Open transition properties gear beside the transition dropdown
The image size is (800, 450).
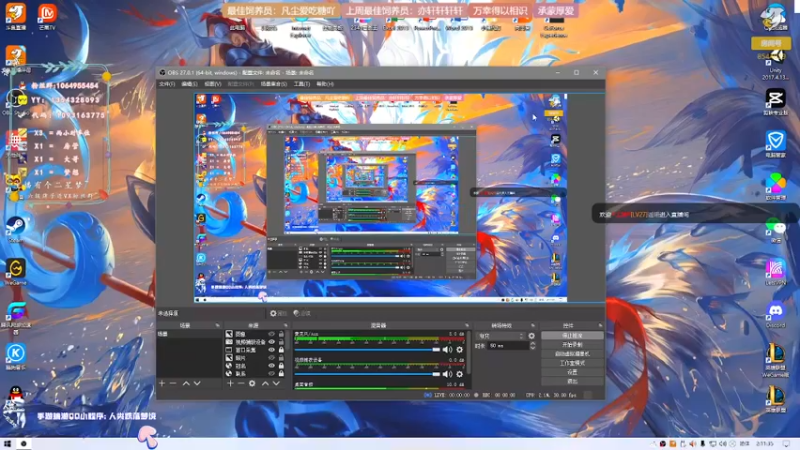[532, 336]
